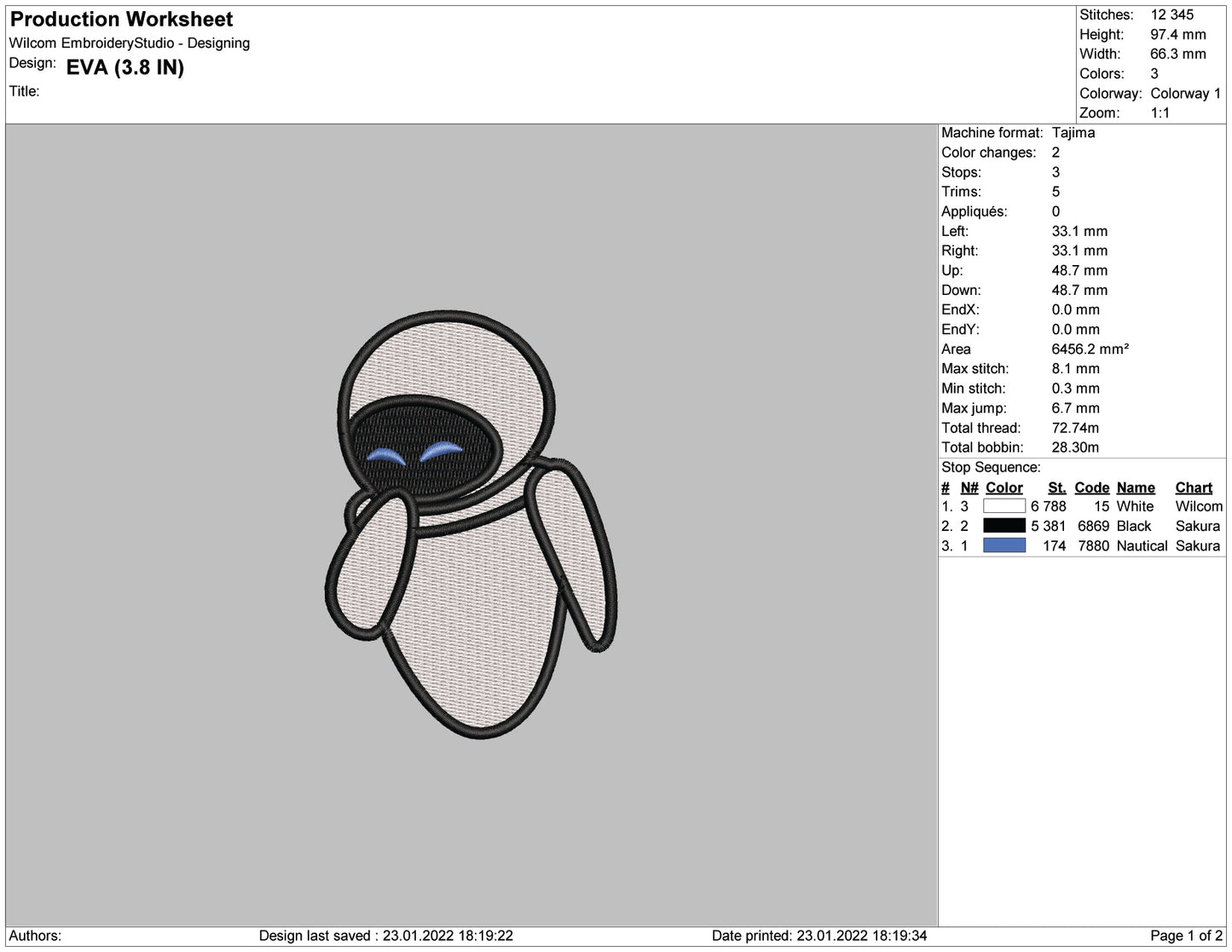The height and width of the screenshot is (952, 1232).
Task: Click the EVA embroidery design preview
Action: pyautogui.click(x=471, y=523)
